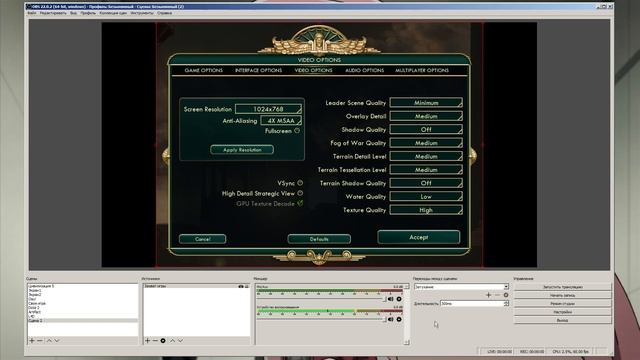Toggle visibility eye of the game capture source
The width and height of the screenshot is (640, 360).
(x=241, y=286)
